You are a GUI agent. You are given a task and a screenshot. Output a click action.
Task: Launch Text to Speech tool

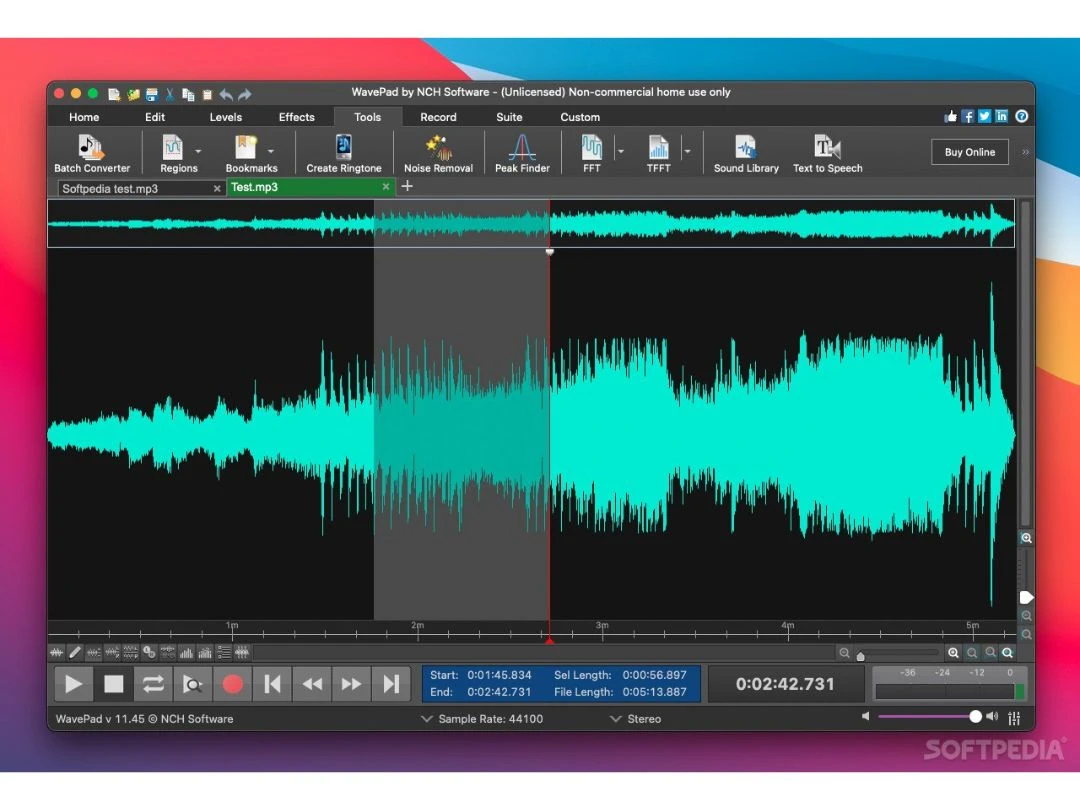[827, 153]
